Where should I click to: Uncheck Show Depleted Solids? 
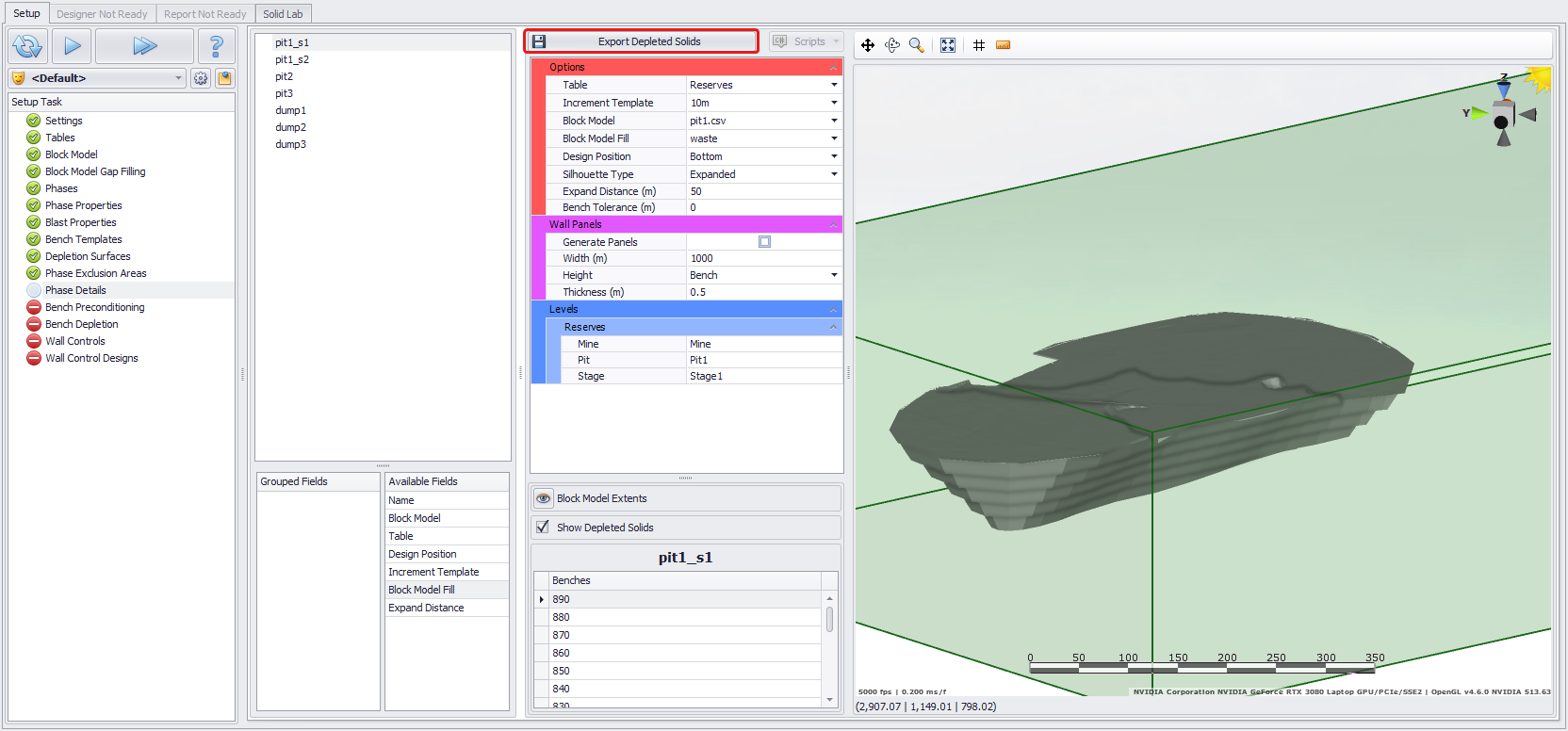tap(543, 528)
